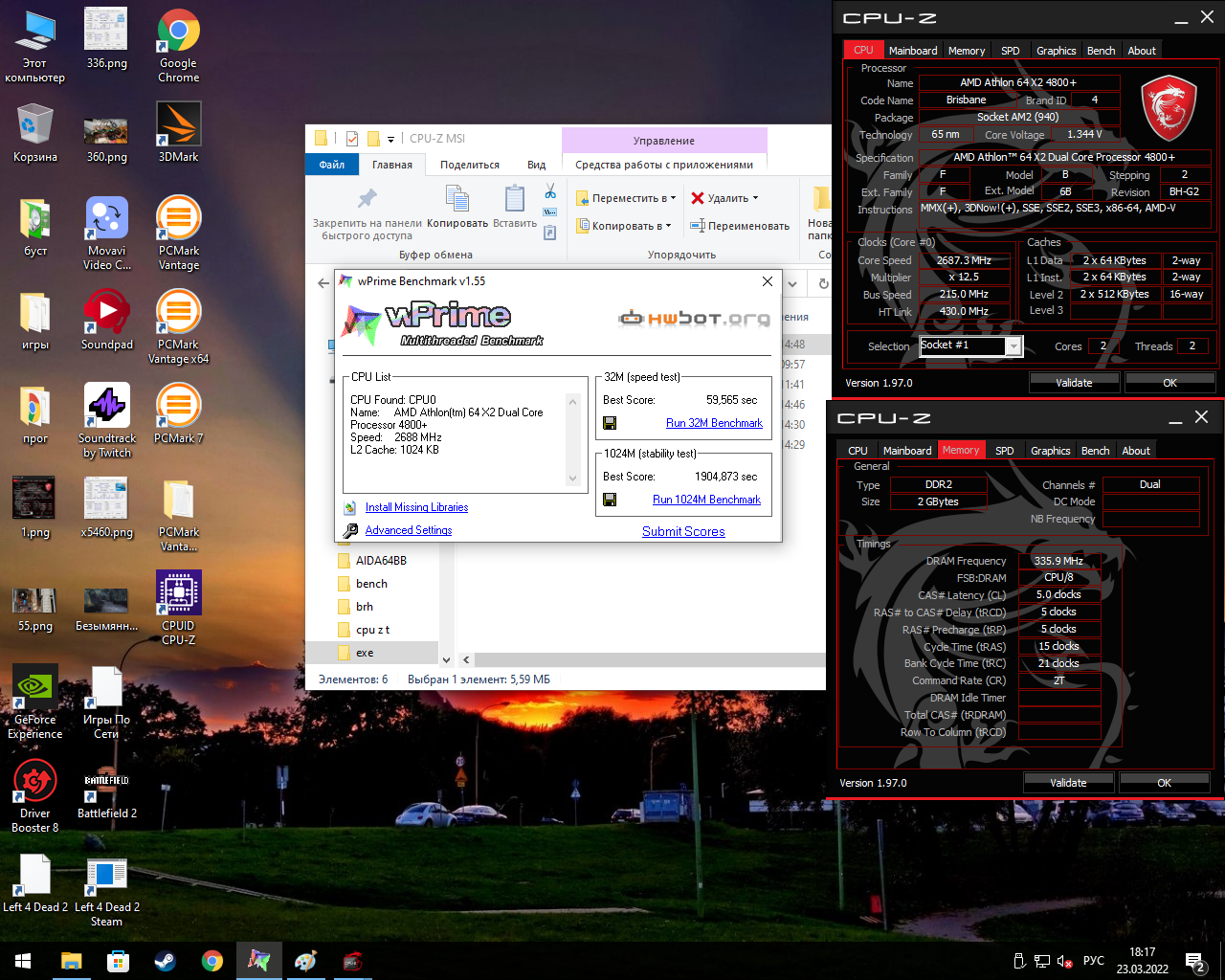Open the Paint taskbar icon
The image size is (1225, 980).
(305, 961)
